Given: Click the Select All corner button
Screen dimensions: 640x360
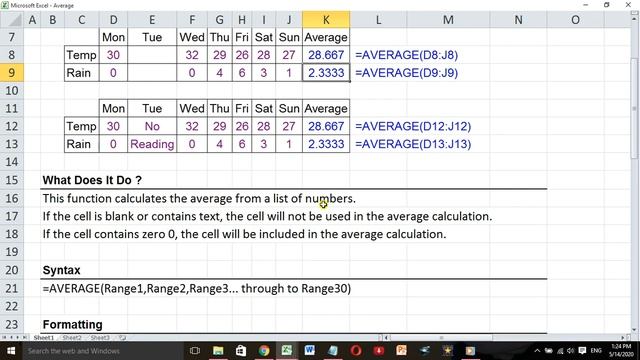Looking at the screenshot, I should click(x=11, y=20).
